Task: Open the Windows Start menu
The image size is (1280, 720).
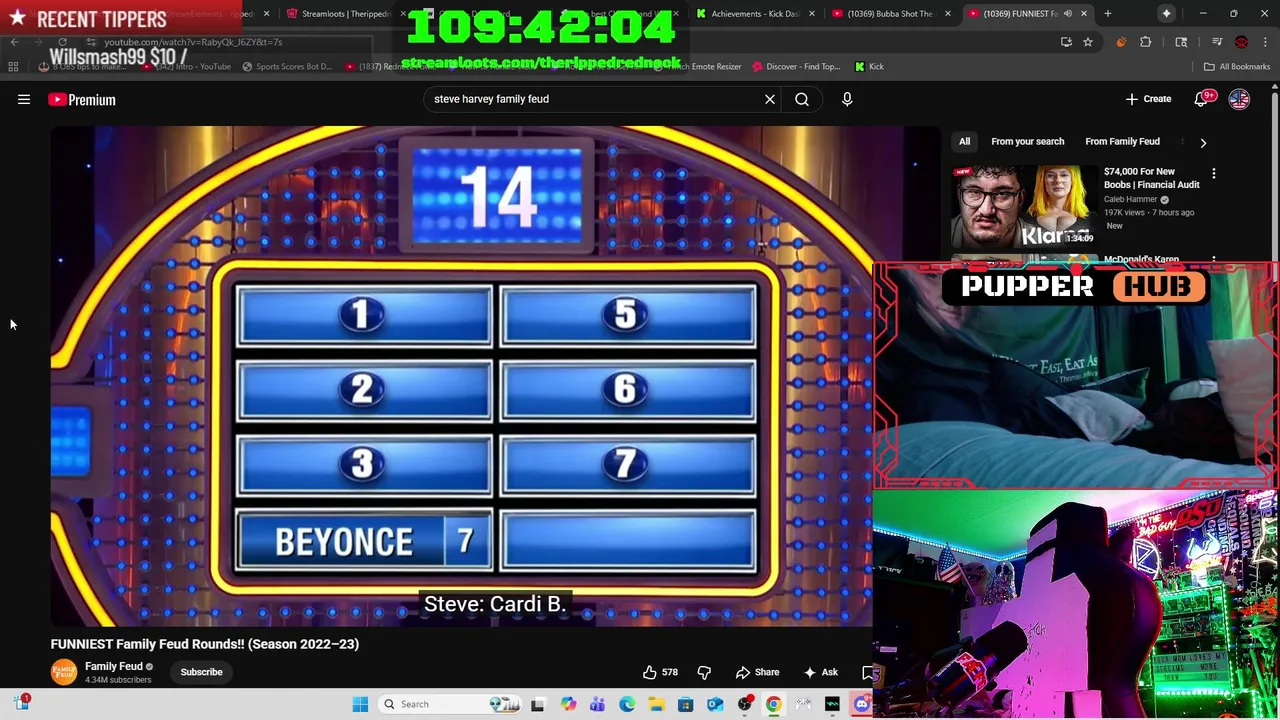Action: coord(360,704)
